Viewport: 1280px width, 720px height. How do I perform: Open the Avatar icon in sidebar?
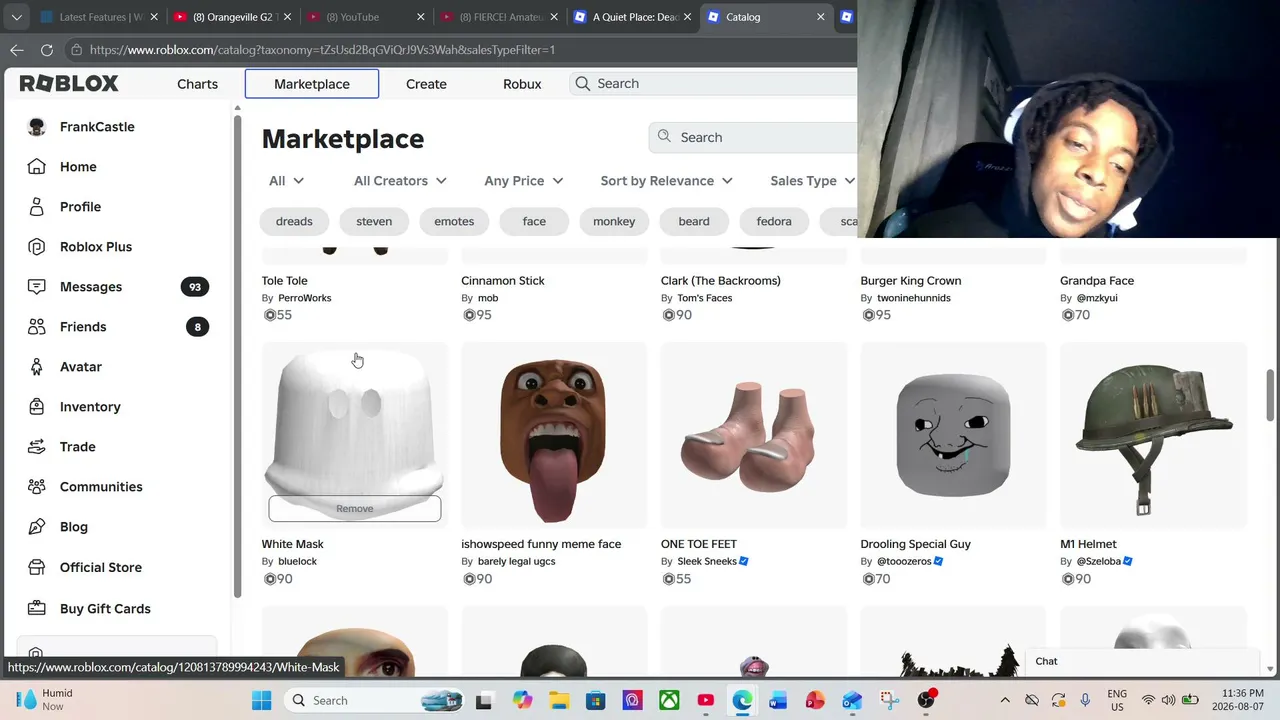point(37,367)
